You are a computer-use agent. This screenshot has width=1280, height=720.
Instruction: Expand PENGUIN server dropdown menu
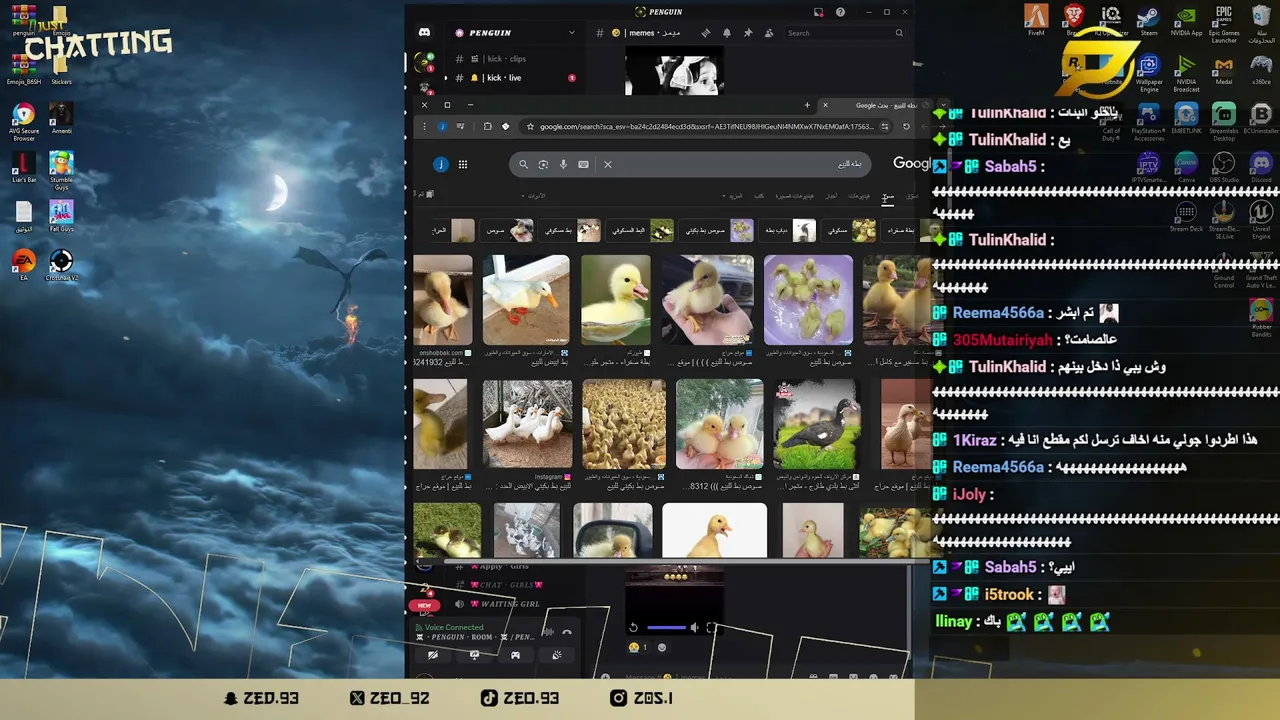point(572,32)
